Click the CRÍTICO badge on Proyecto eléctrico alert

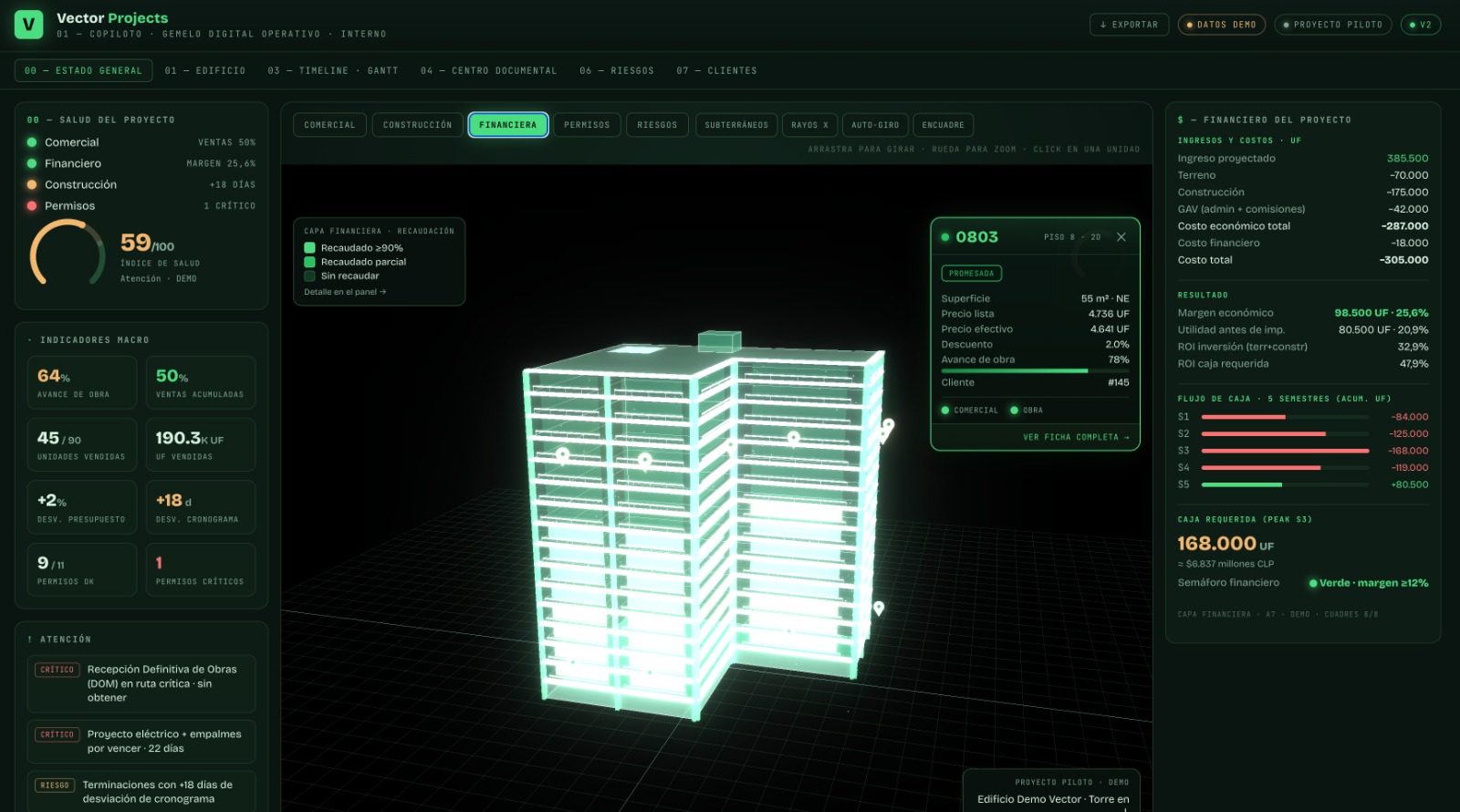coord(57,734)
